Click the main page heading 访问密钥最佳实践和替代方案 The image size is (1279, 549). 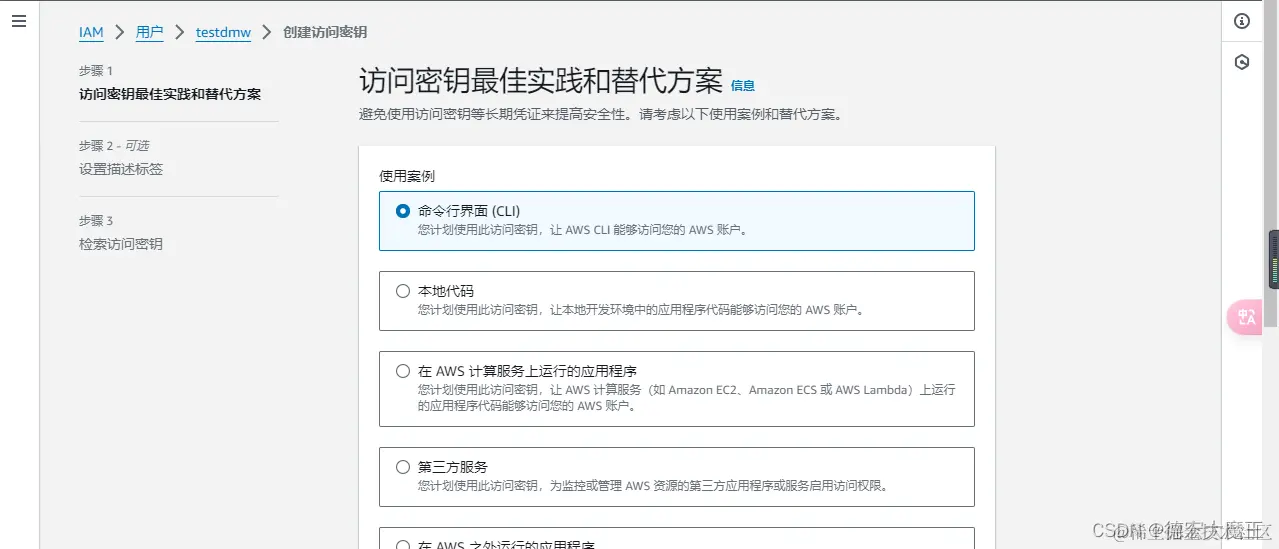coord(540,81)
